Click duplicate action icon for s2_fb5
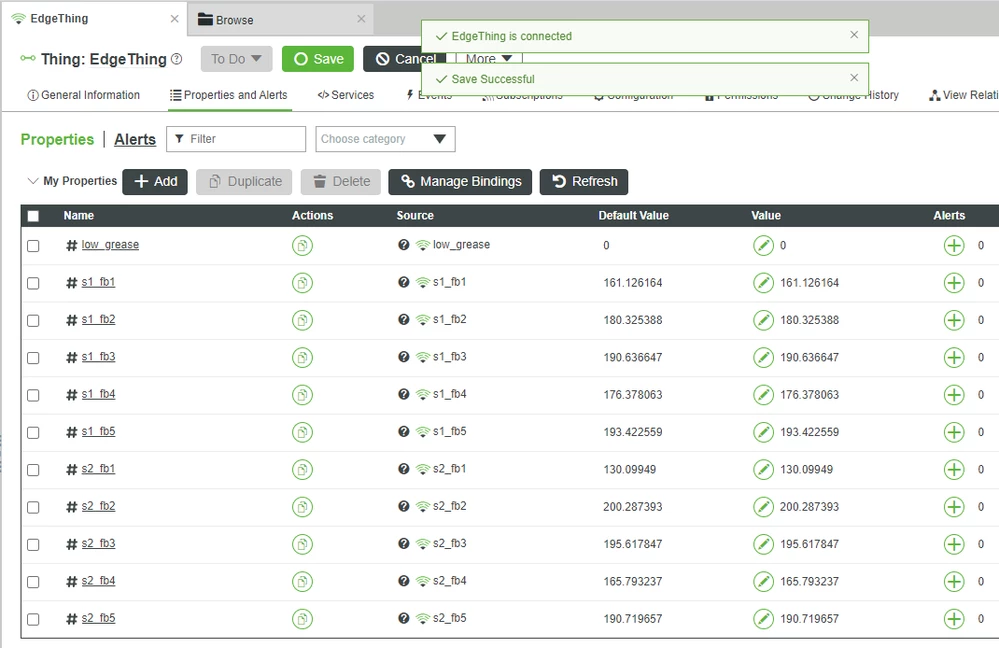Image resolution: width=999 pixels, height=648 pixels. pos(302,619)
